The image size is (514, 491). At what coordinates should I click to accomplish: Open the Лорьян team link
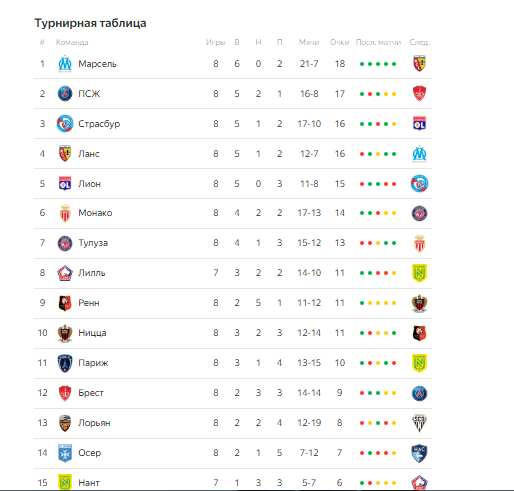[x=94, y=423]
